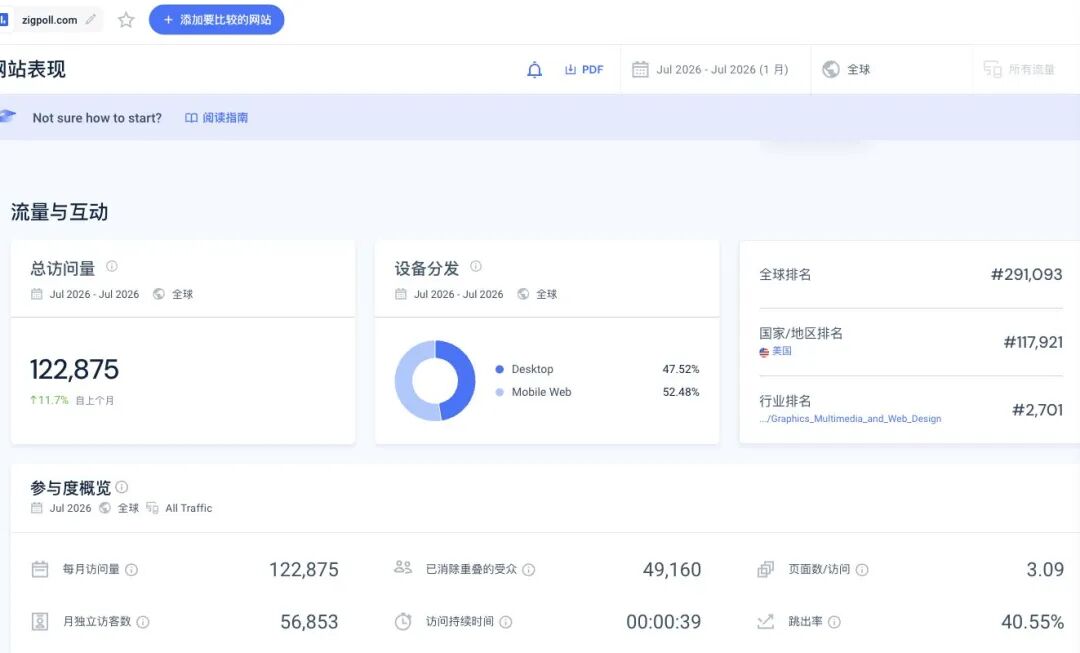
Task: Click the info icon beside 访问持续时间
Action: click(506, 622)
